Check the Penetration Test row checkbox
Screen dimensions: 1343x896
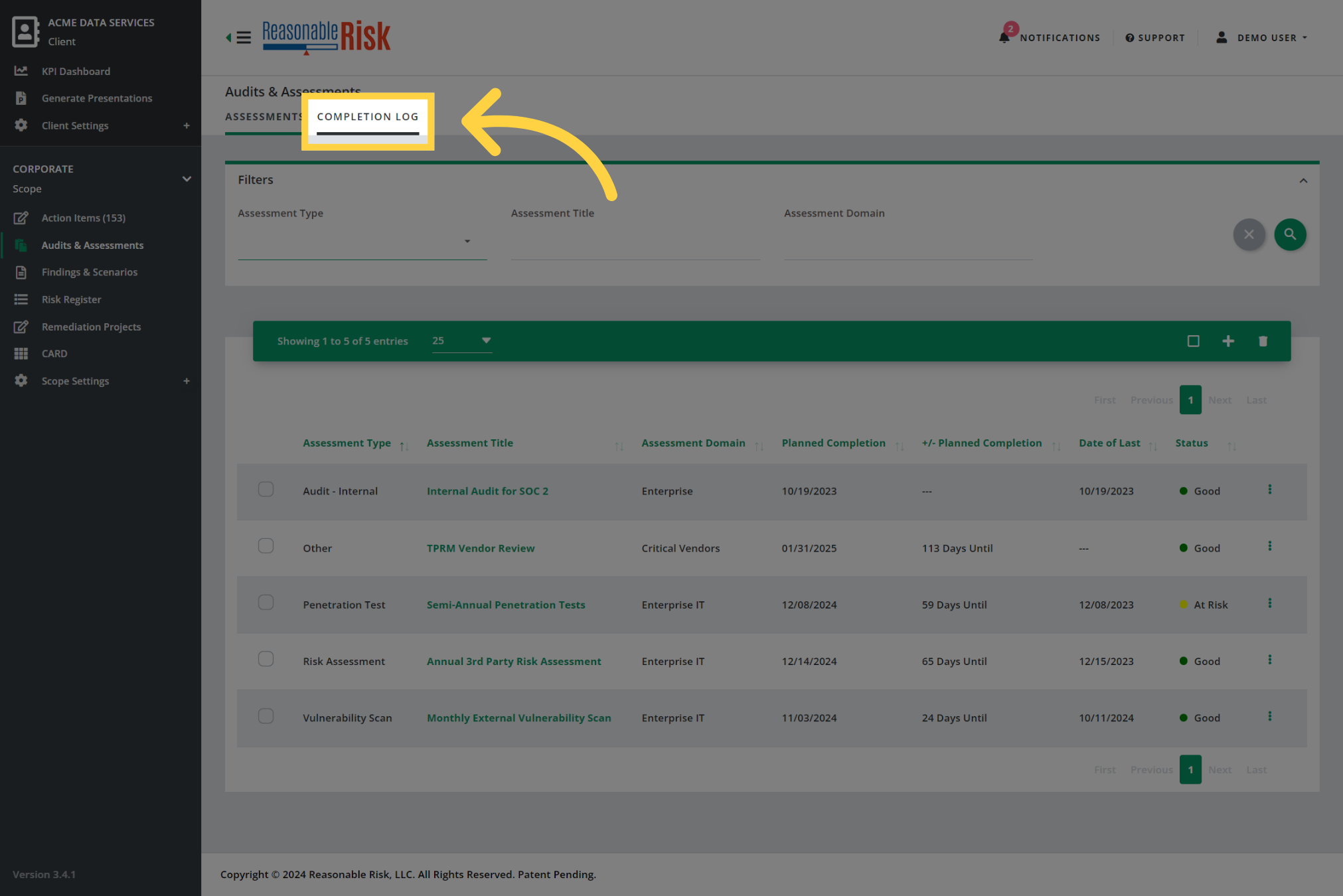(266, 602)
